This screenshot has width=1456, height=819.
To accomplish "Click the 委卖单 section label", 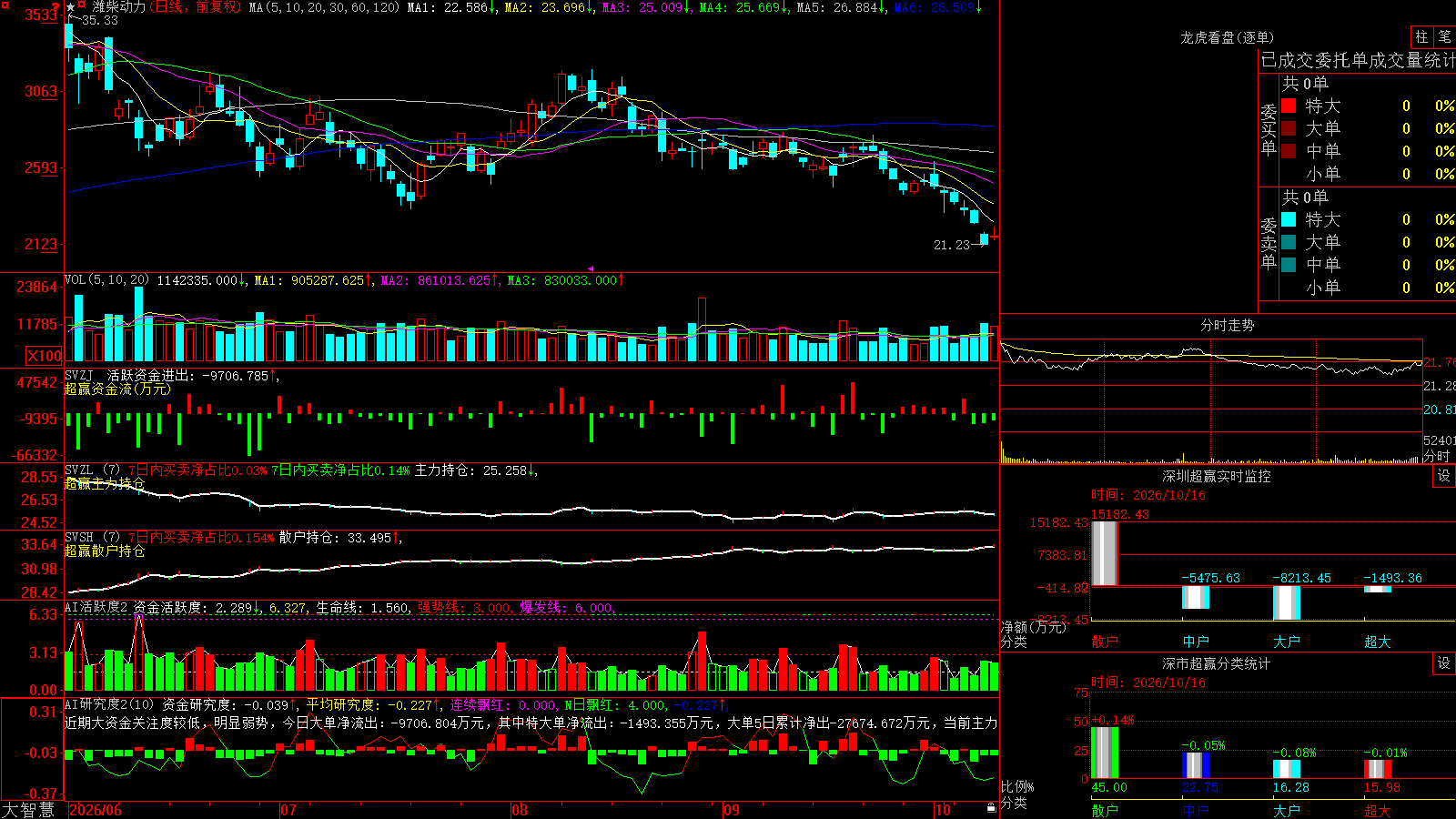I will click(1269, 243).
